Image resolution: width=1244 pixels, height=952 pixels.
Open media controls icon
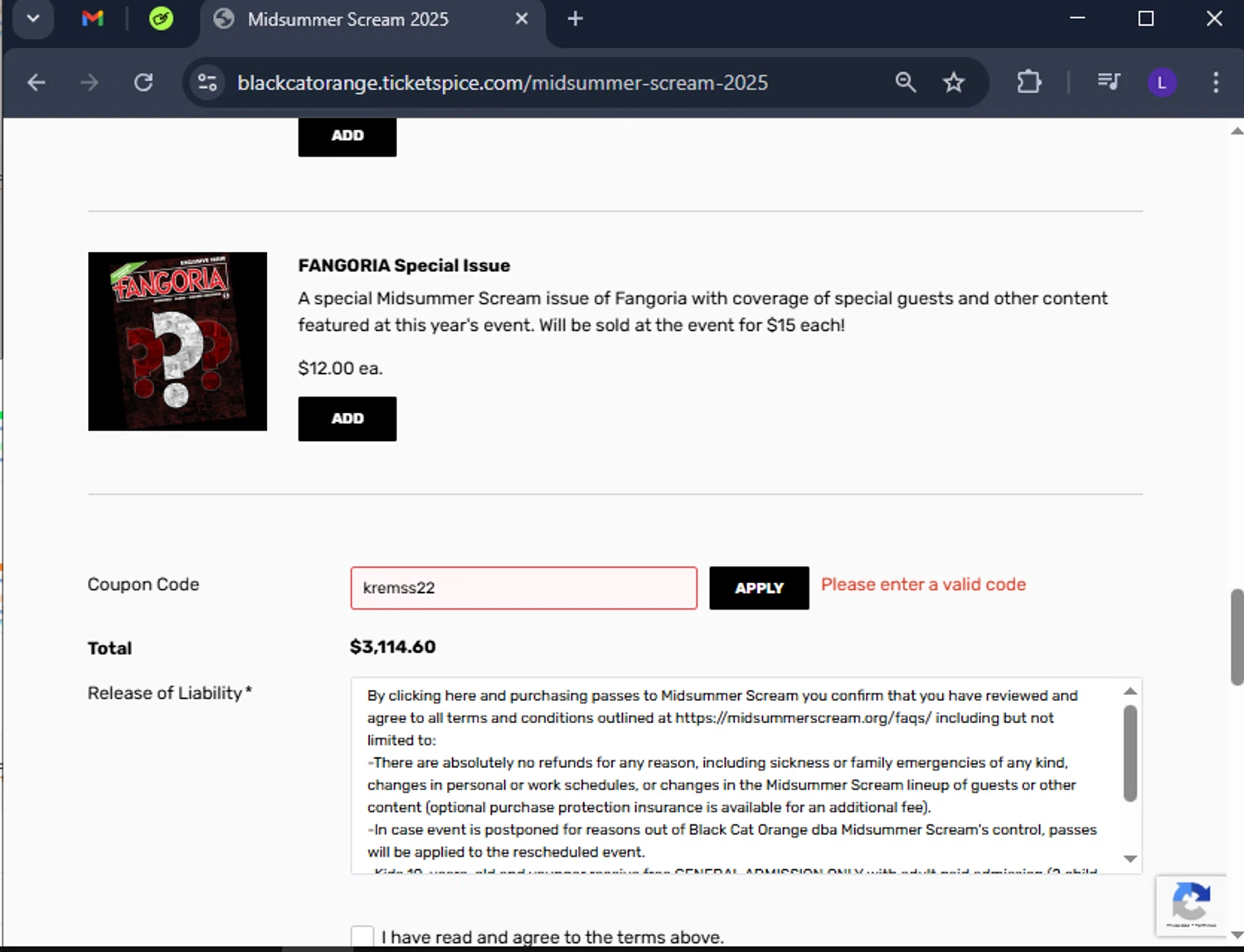tap(1108, 82)
